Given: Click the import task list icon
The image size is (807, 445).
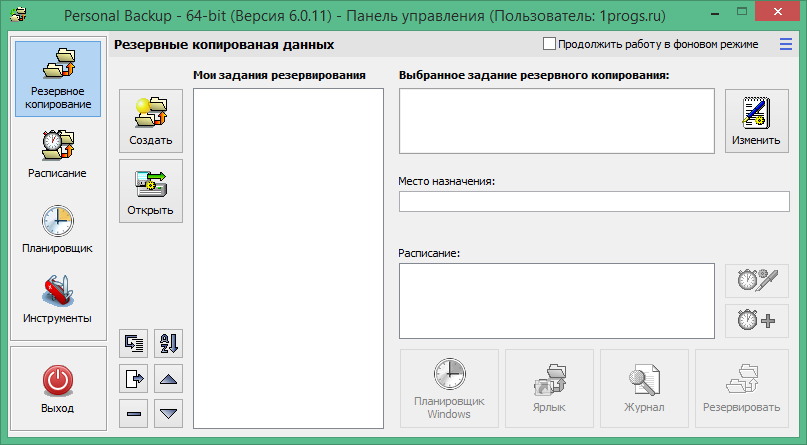Looking at the screenshot, I should [x=133, y=344].
